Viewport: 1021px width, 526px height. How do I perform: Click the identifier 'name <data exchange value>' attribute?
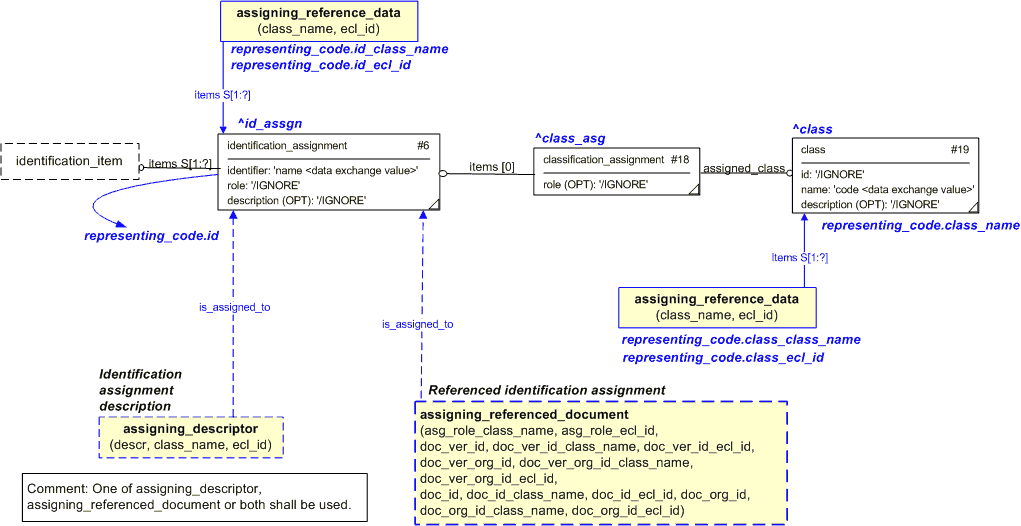(x=322, y=171)
